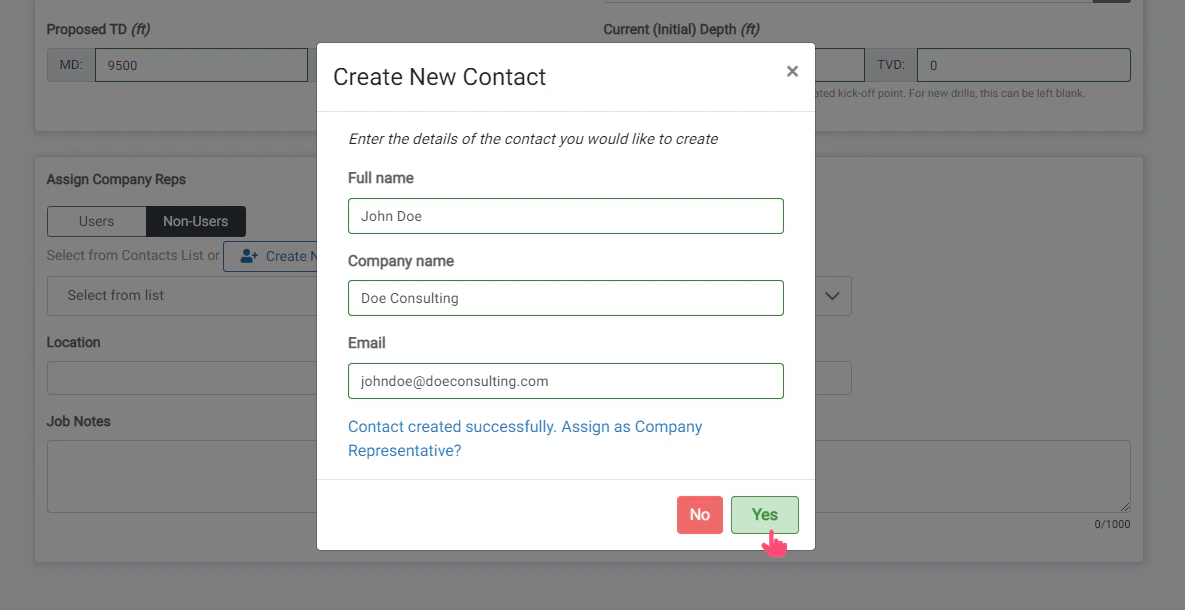Image resolution: width=1185 pixels, height=610 pixels.
Task: Click the 0/1000 character counter
Action: click(1113, 523)
